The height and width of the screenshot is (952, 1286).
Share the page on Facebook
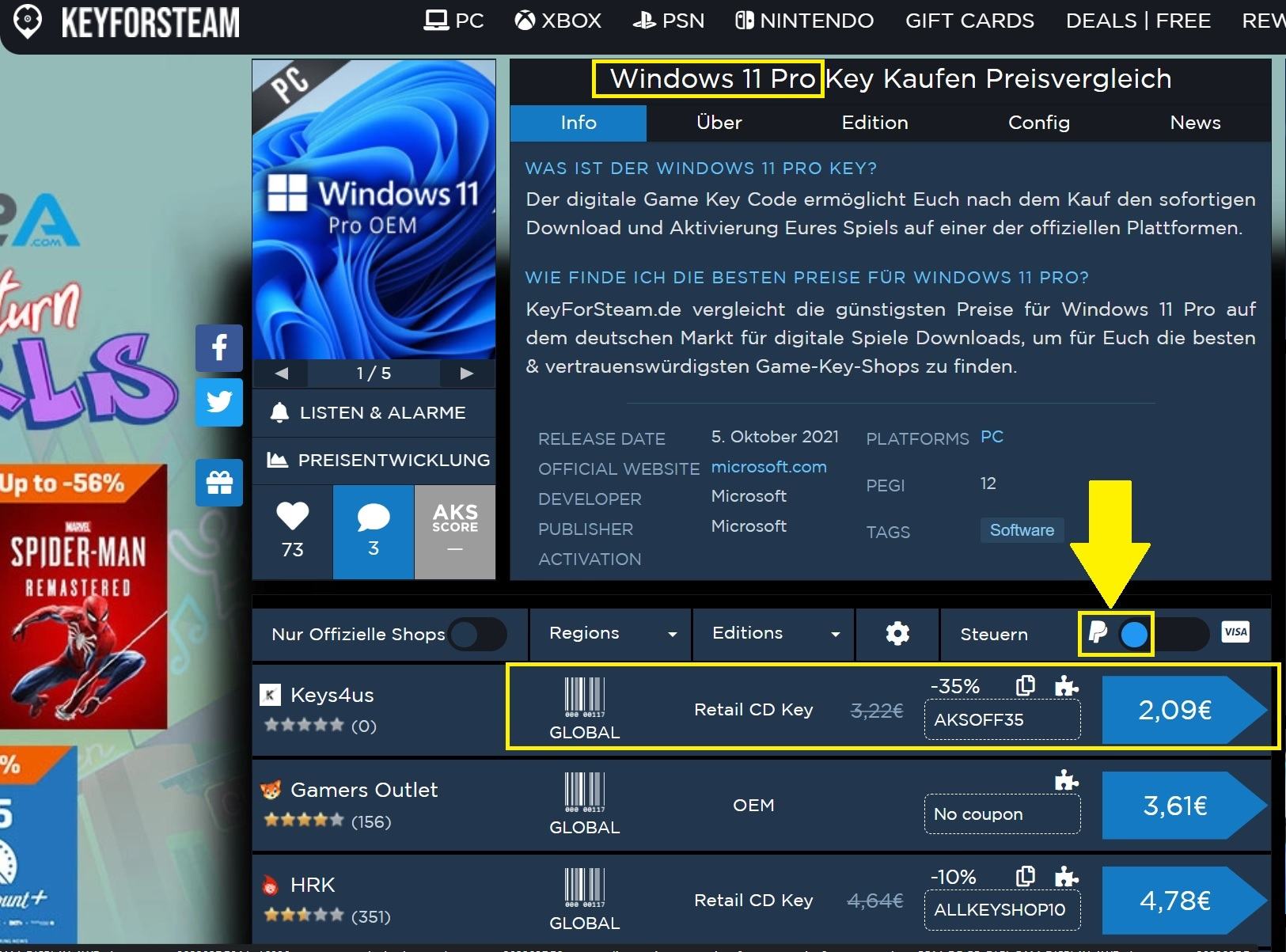click(x=219, y=347)
